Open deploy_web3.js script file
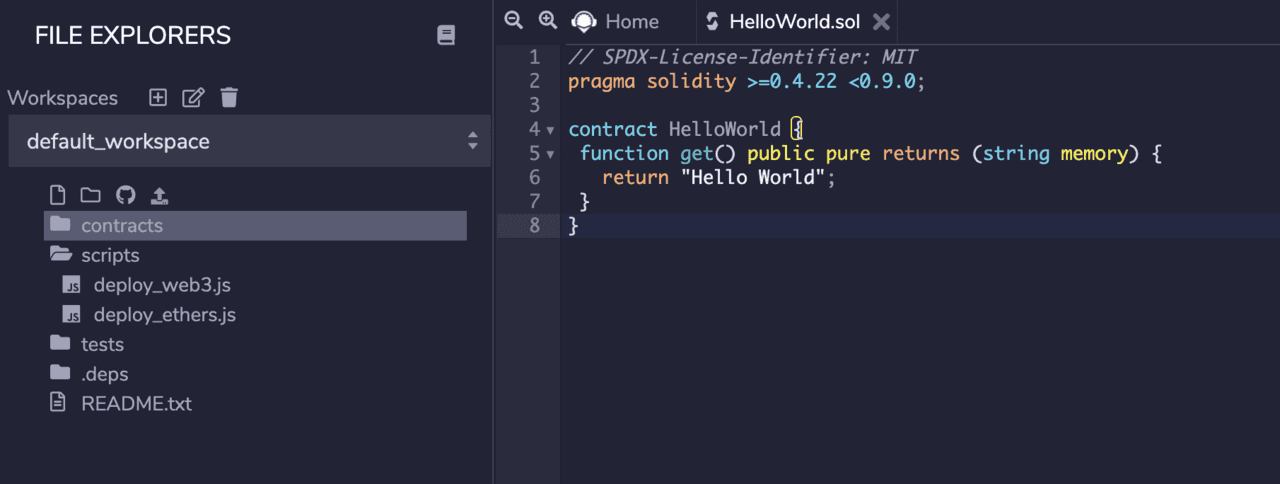 (x=161, y=285)
